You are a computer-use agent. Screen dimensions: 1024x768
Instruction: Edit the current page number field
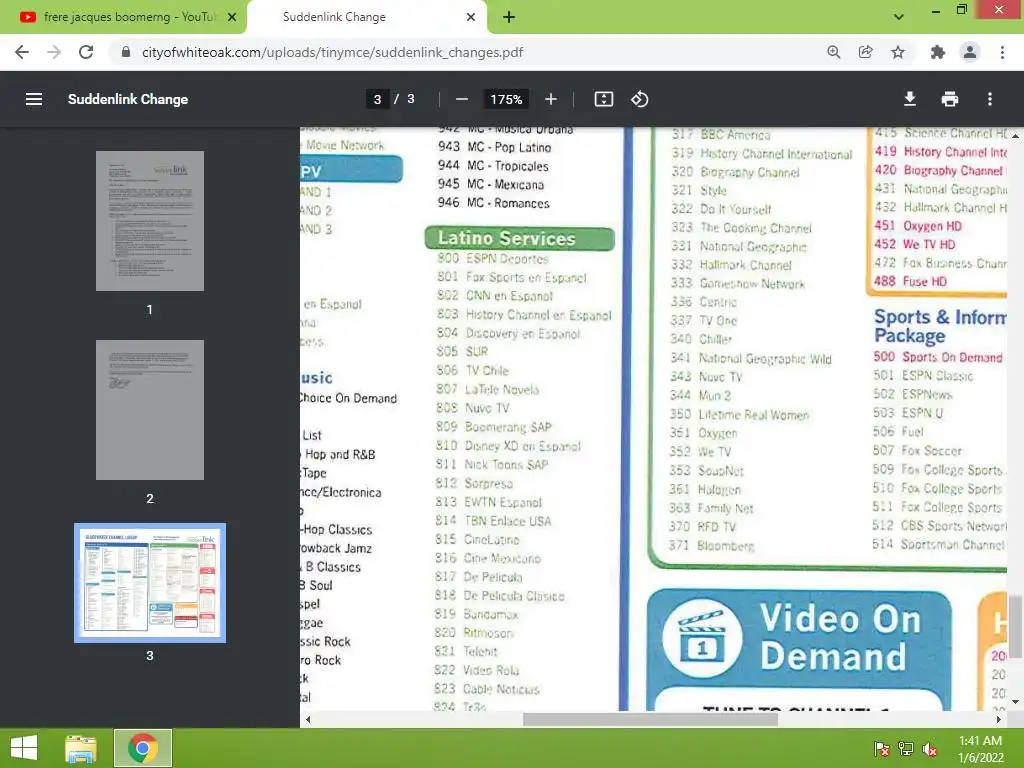click(377, 99)
